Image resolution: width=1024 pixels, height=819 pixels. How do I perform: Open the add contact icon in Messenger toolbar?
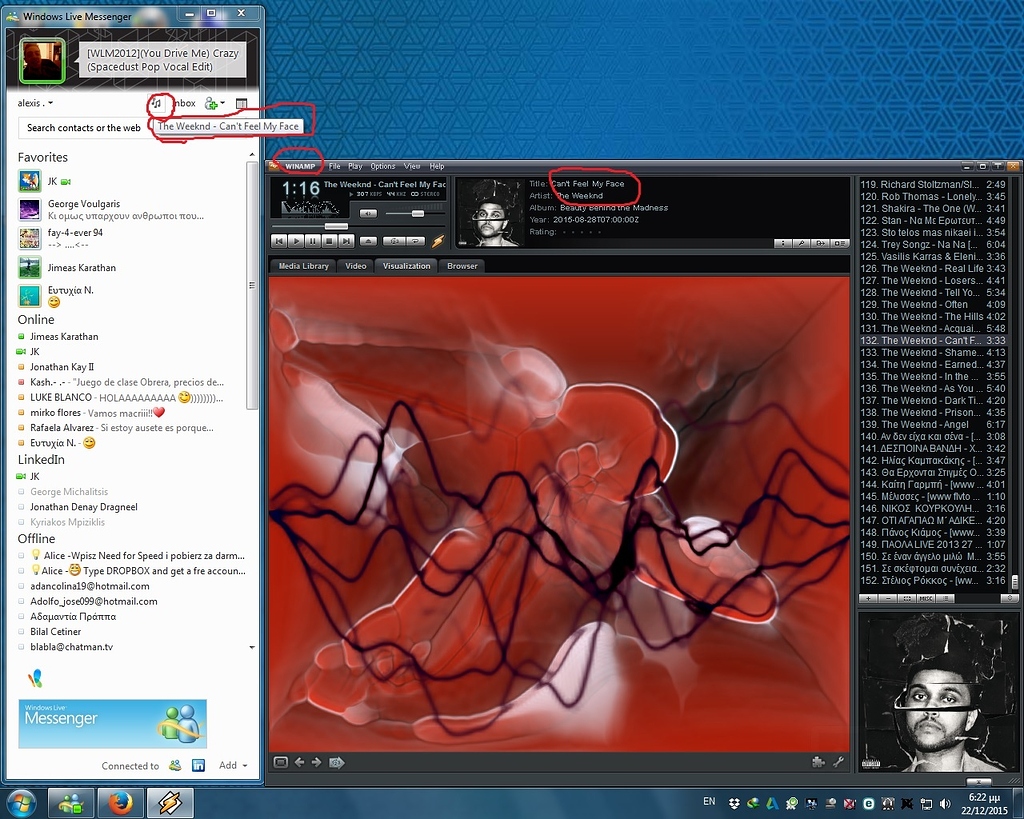(x=211, y=102)
